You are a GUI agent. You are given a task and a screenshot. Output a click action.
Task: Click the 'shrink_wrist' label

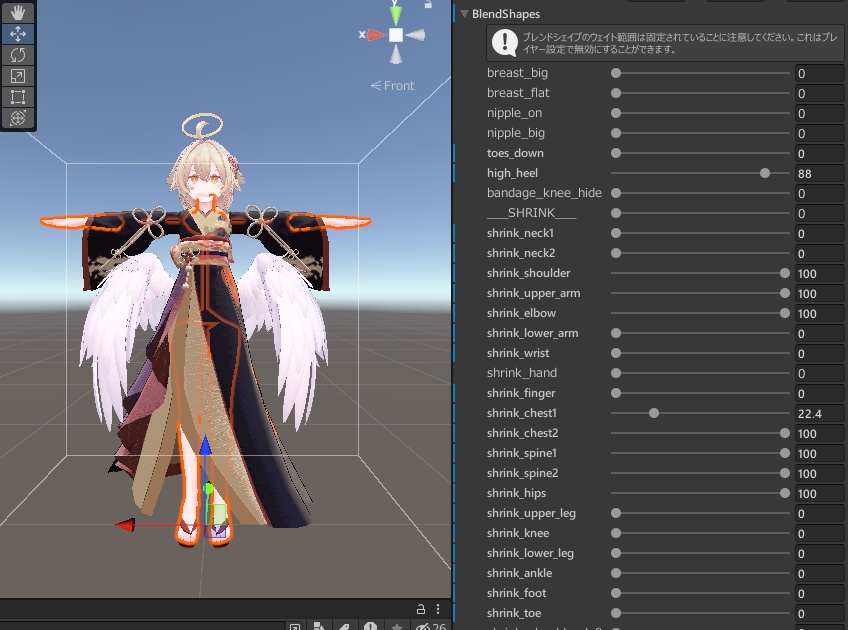coord(518,353)
